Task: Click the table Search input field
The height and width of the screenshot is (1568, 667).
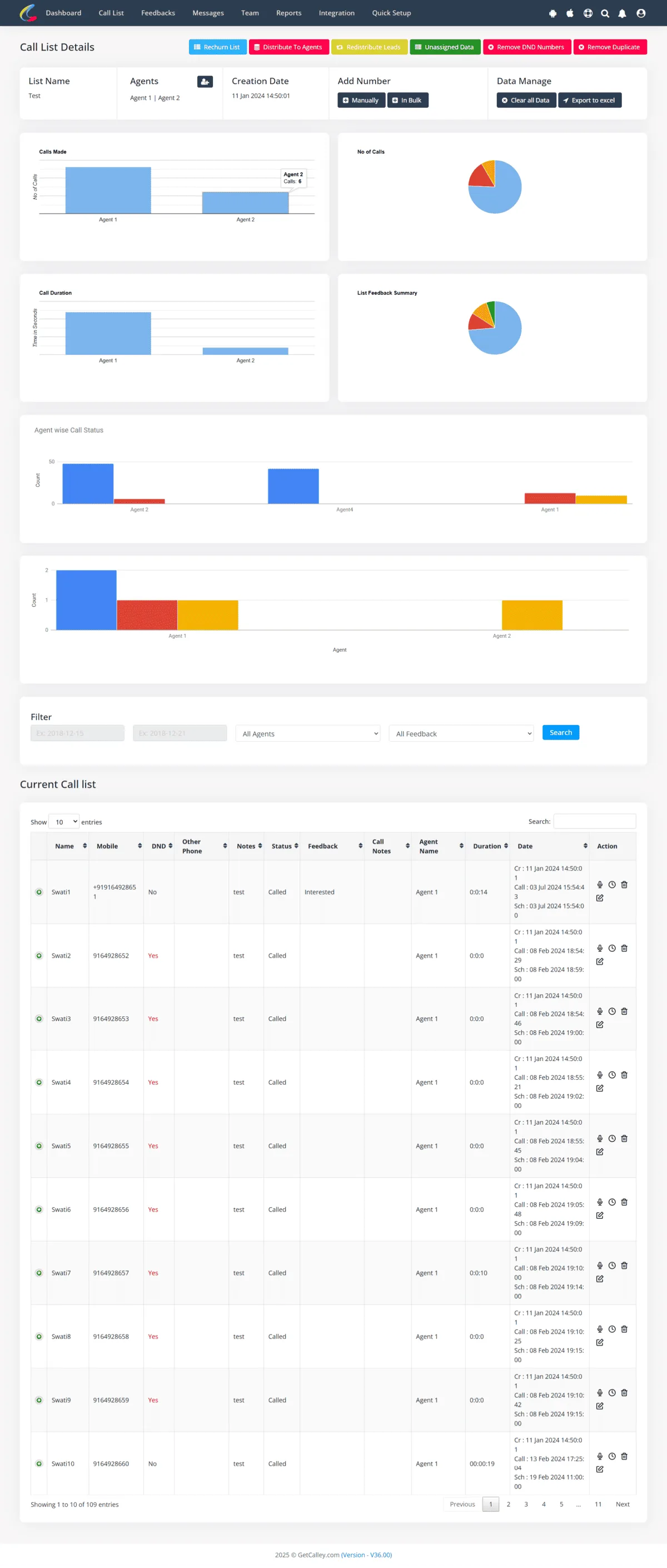Action: (594, 821)
